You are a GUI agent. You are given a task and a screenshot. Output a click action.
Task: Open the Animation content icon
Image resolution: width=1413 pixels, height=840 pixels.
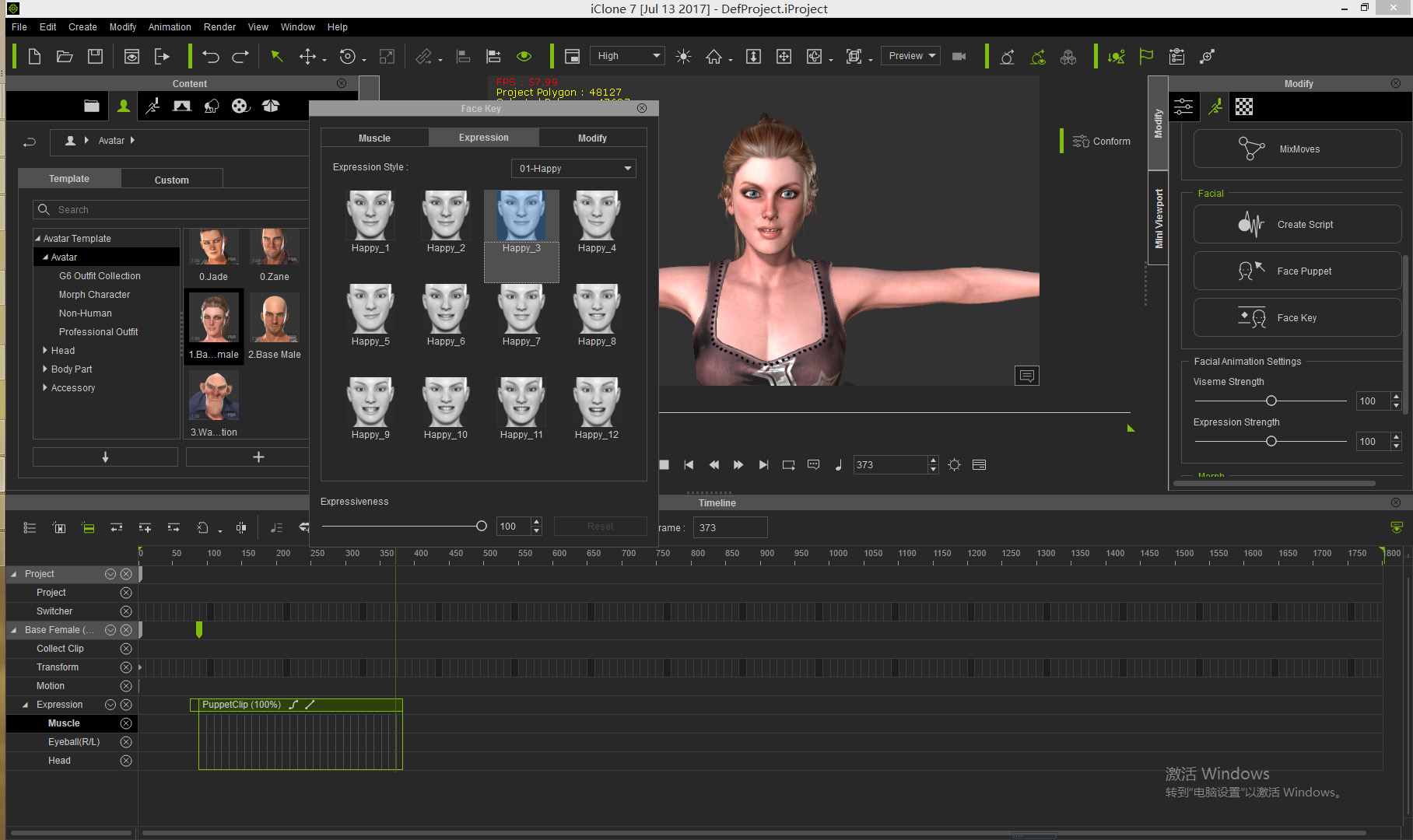pyautogui.click(x=153, y=106)
